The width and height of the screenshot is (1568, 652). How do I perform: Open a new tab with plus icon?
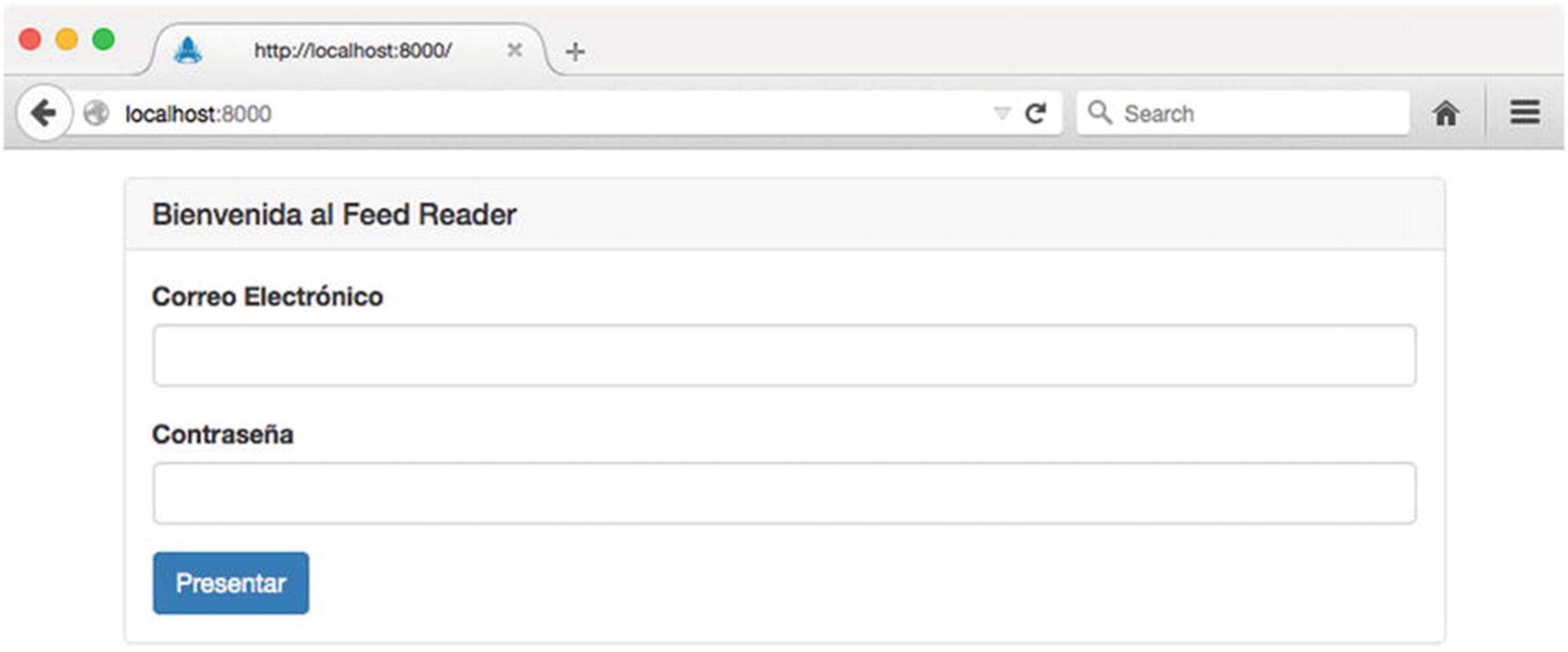click(x=574, y=52)
